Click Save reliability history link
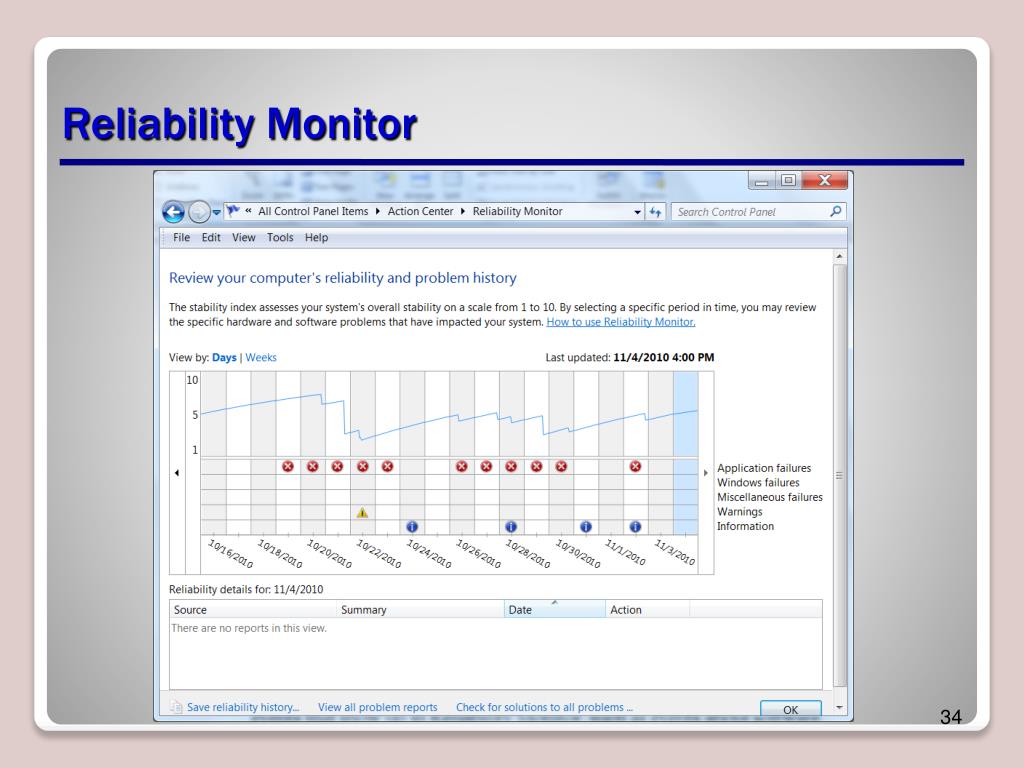This screenshot has height=768, width=1024. pos(243,707)
